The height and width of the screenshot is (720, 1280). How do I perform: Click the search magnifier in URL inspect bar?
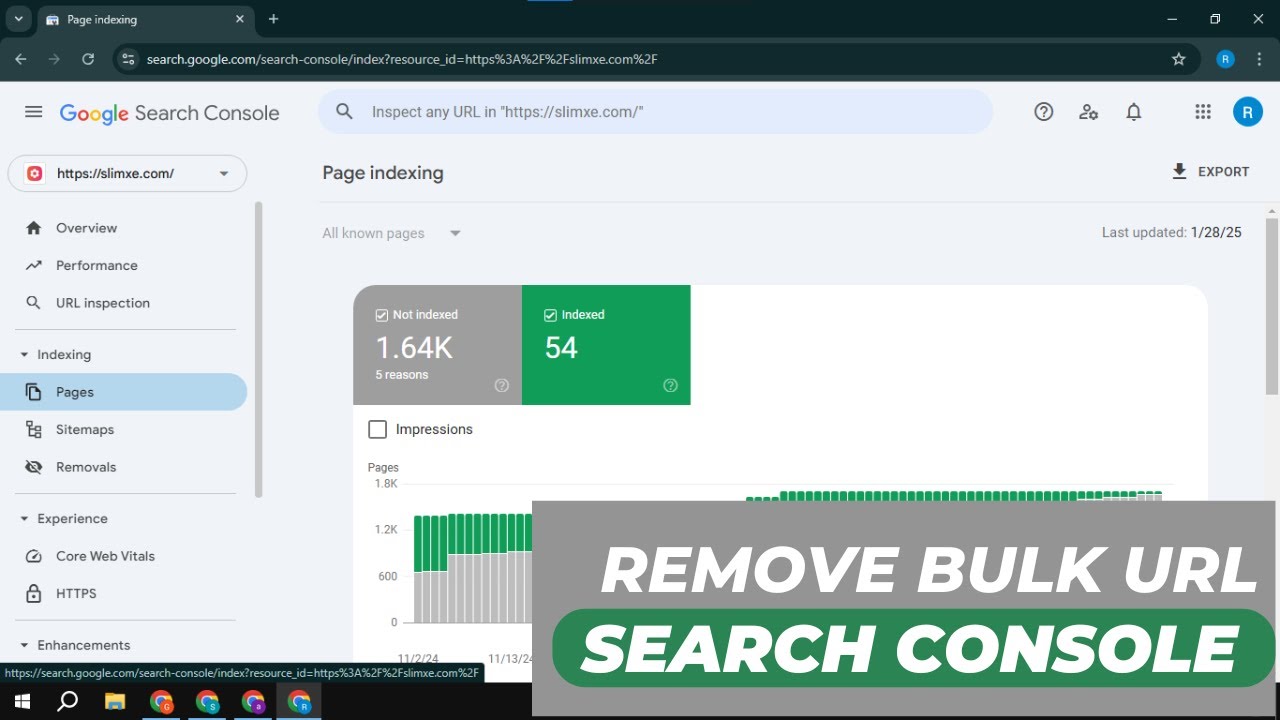344,112
